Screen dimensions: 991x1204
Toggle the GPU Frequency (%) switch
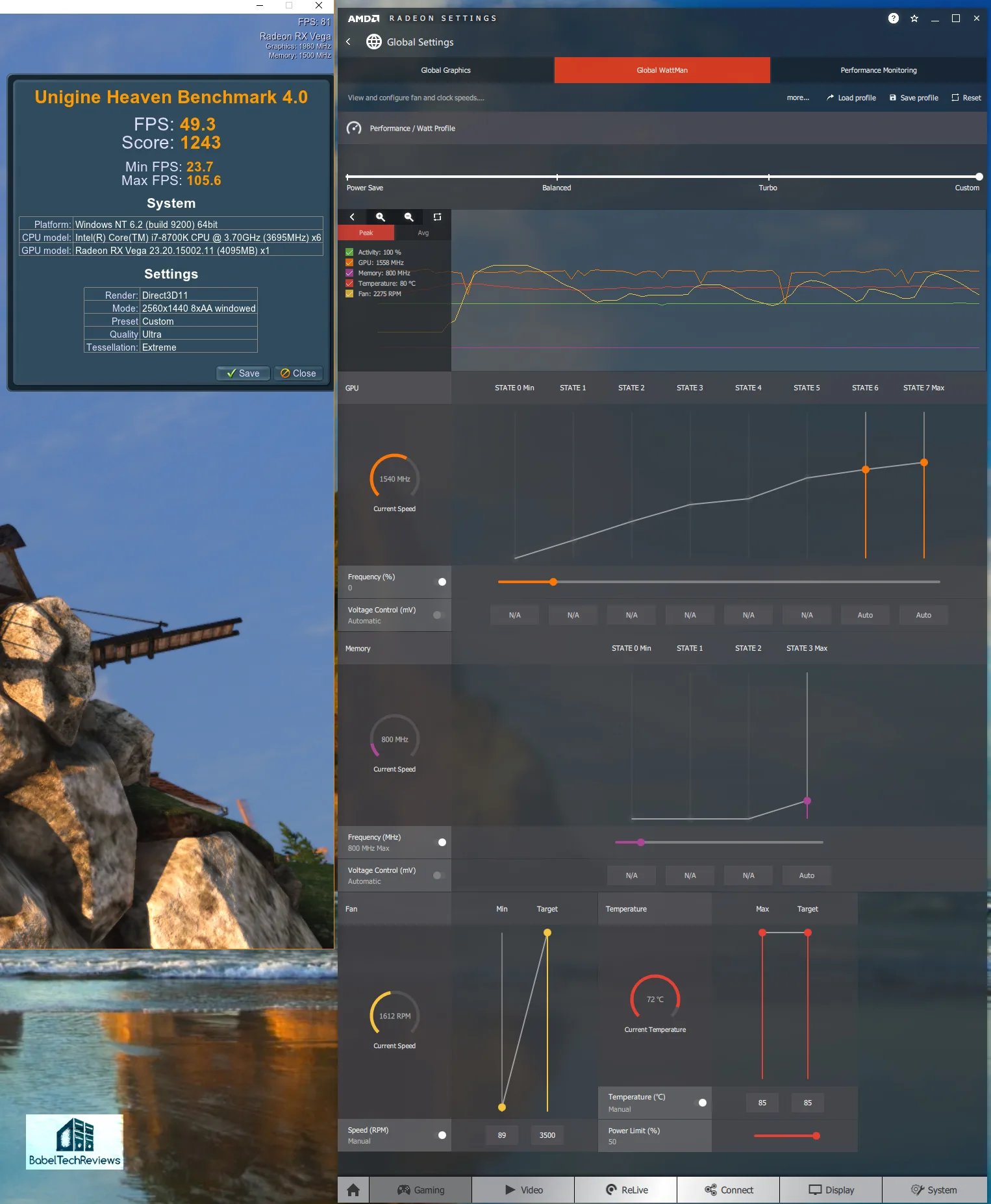440,582
